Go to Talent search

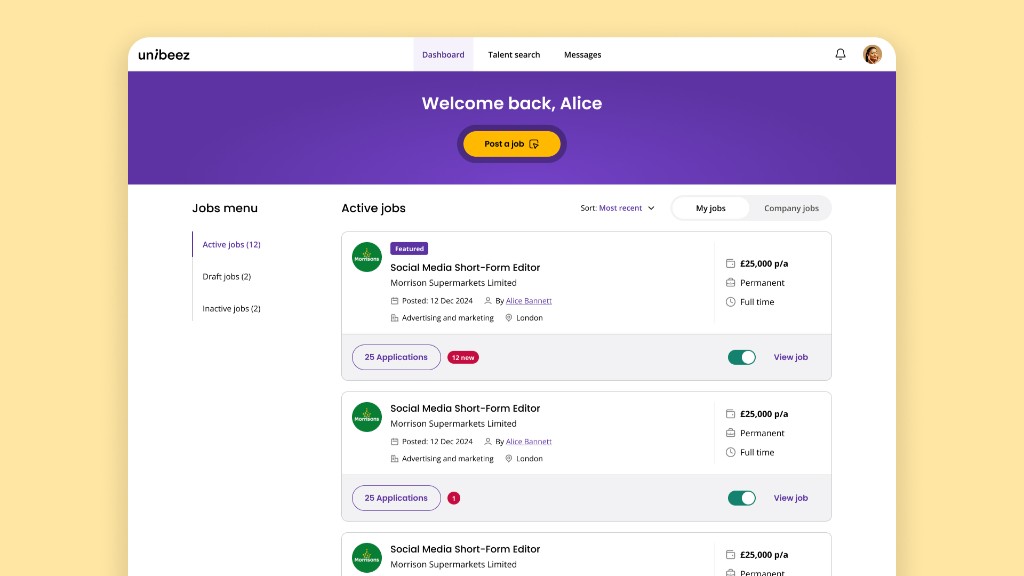[514, 55]
